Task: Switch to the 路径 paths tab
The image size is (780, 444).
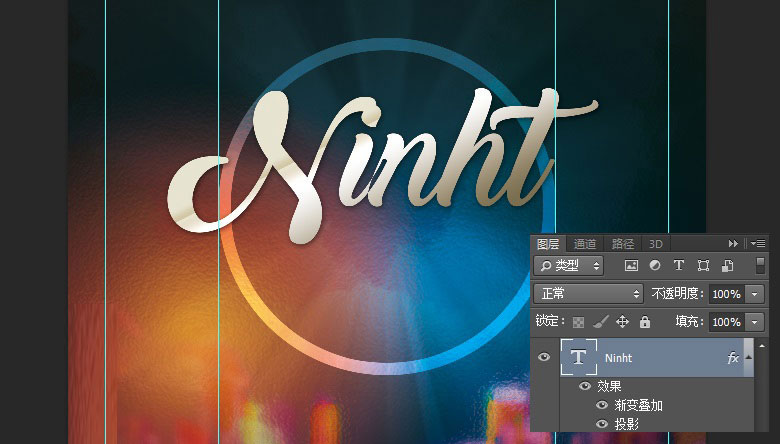Action: (x=623, y=244)
